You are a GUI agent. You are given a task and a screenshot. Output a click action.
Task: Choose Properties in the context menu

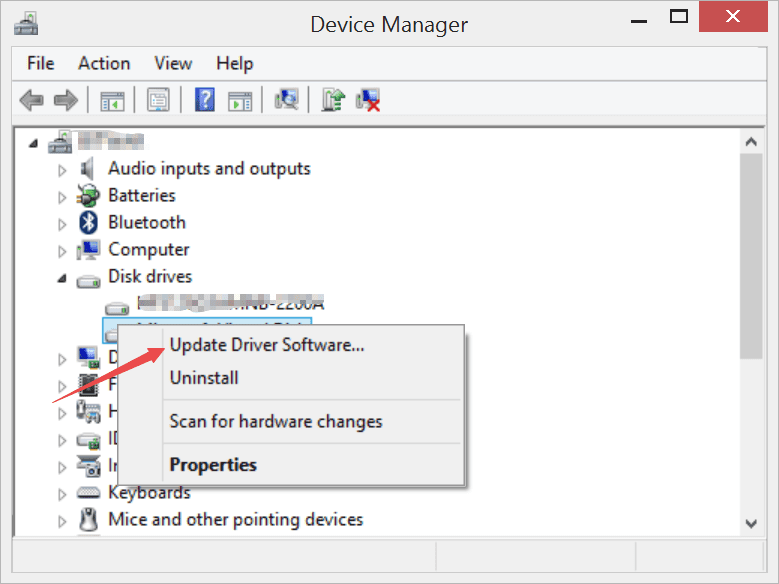[213, 465]
